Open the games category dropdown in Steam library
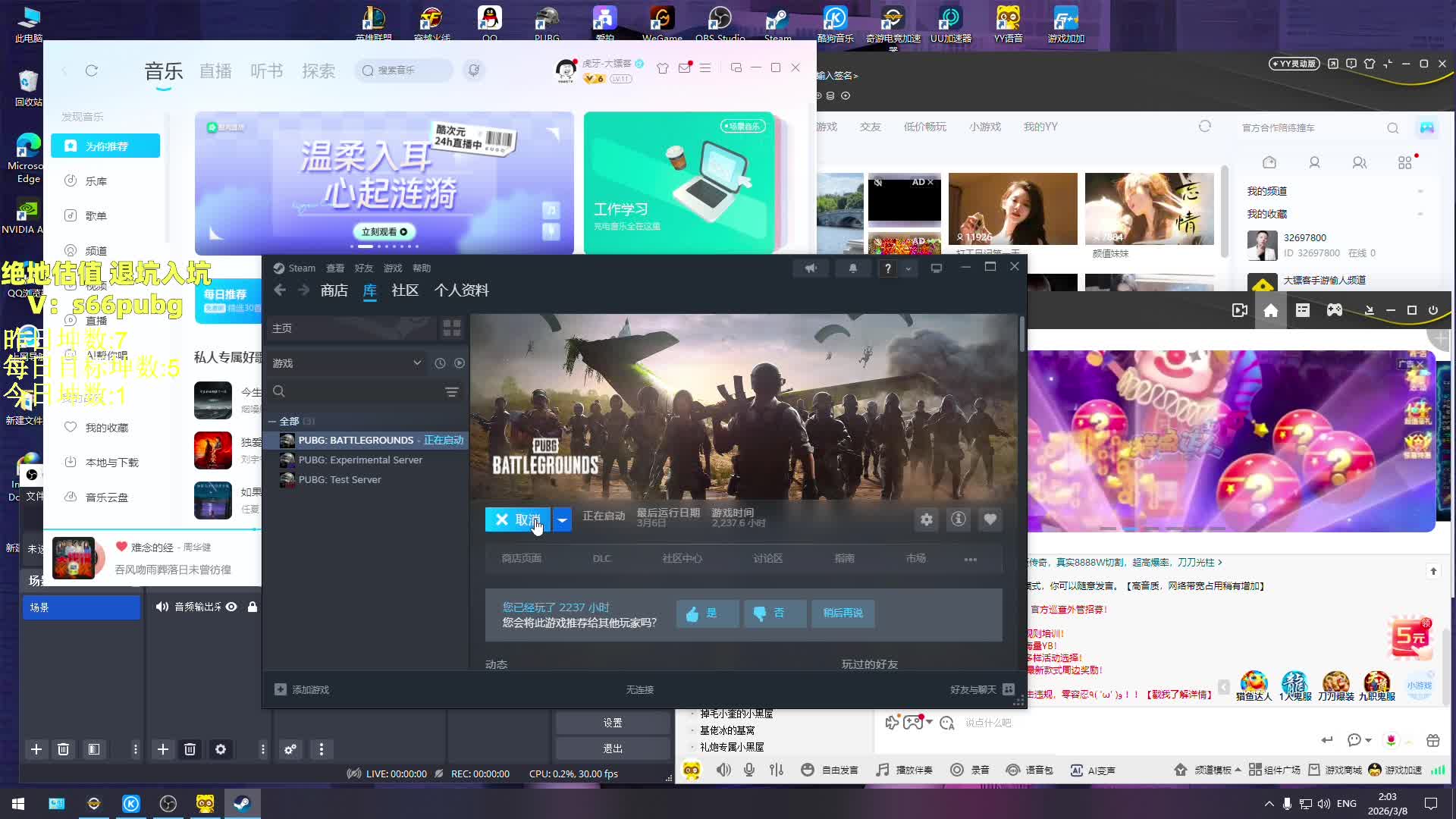The height and width of the screenshot is (819, 1456). pyautogui.click(x=417, y=363)
